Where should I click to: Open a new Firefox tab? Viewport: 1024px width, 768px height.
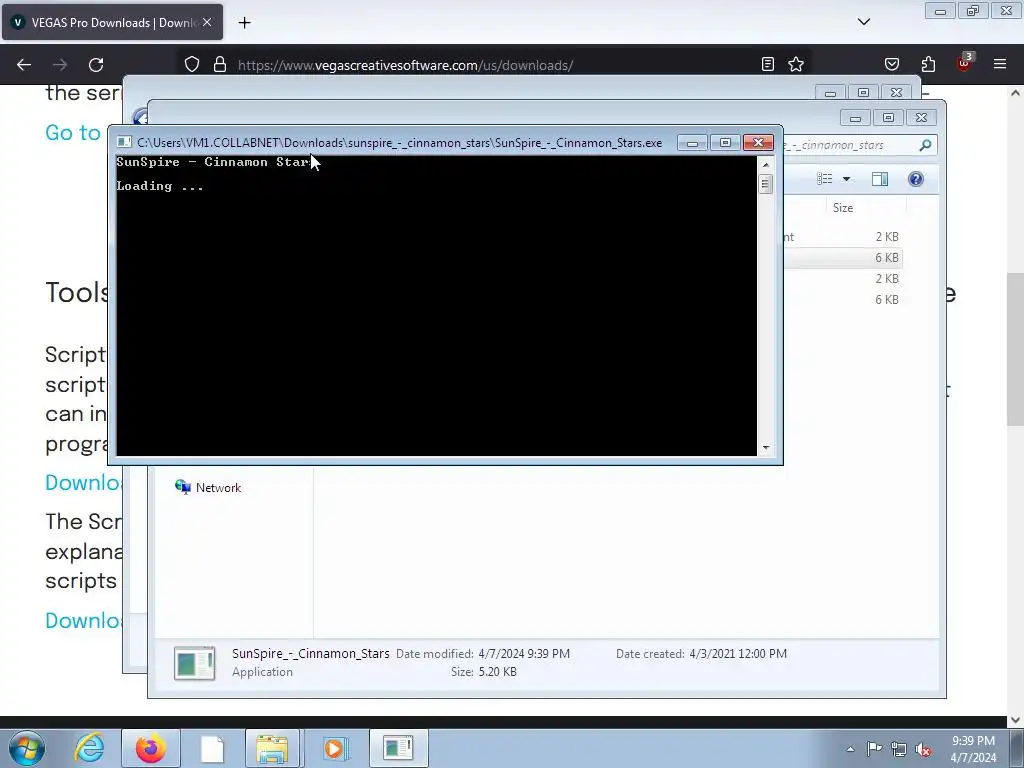[244, 23]
